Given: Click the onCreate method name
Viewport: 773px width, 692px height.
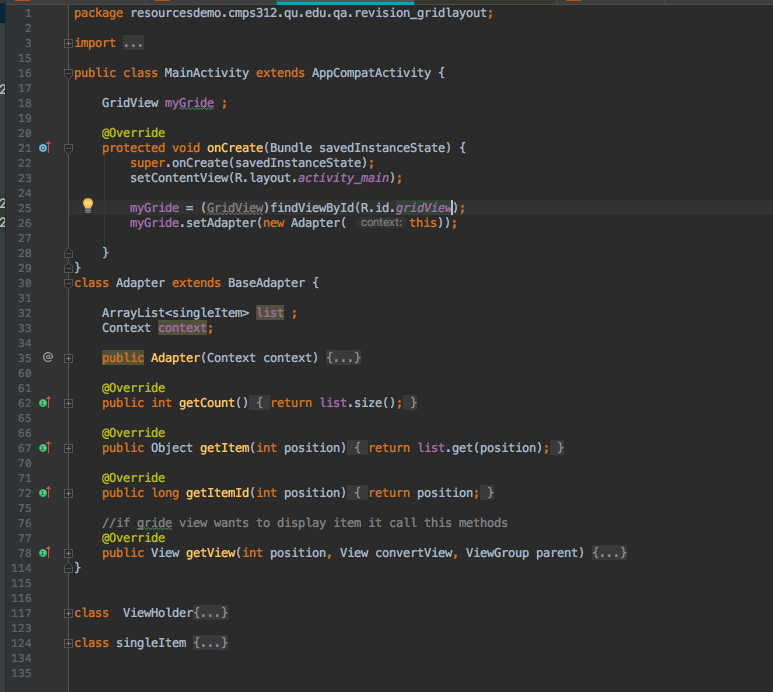Looking at the screenshot, I should tap(235, 148).
